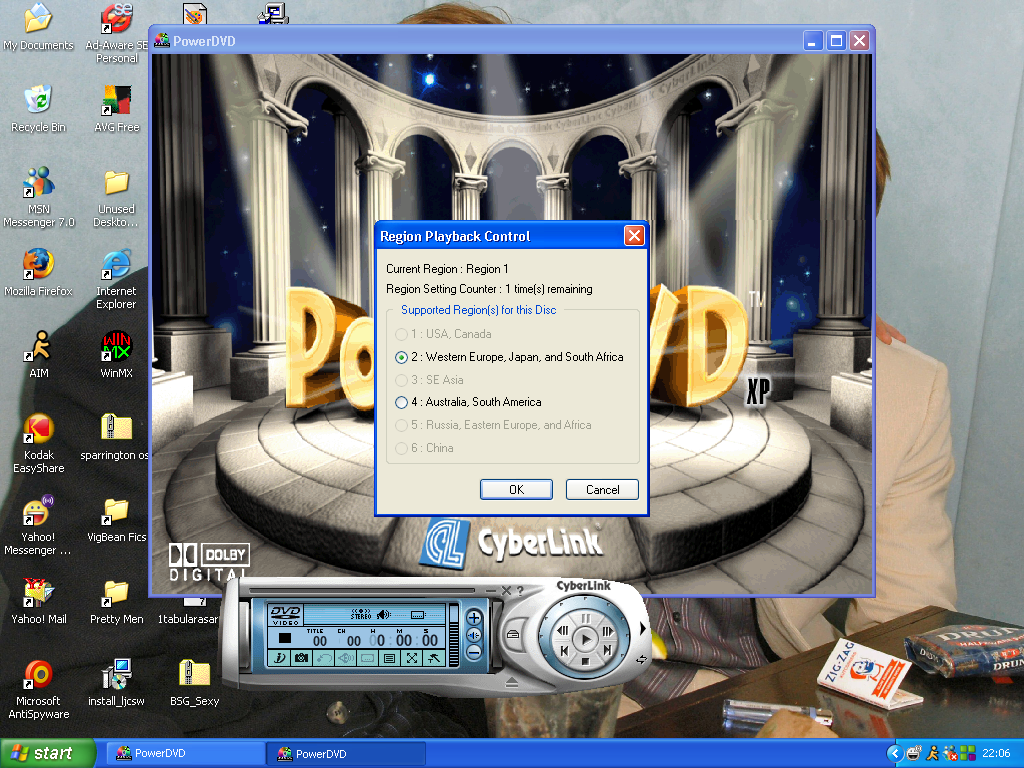
Task: Open the PowerDVD info (i) button
Action: 280,658
